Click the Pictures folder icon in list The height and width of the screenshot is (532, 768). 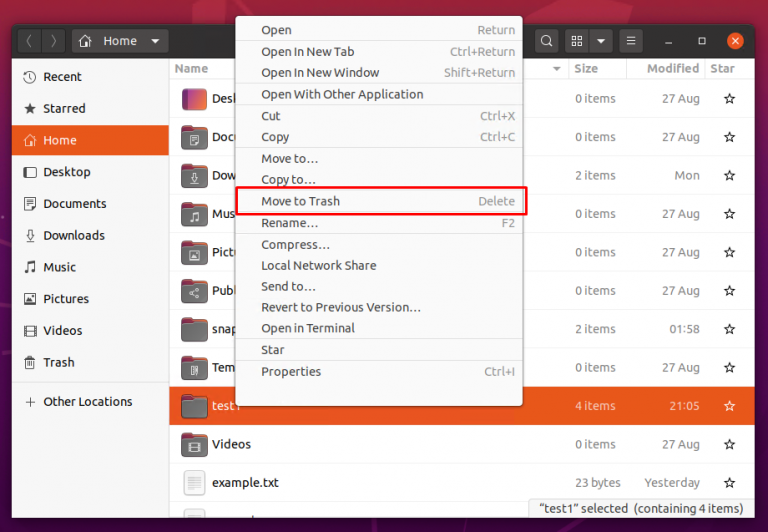[194, 252]
